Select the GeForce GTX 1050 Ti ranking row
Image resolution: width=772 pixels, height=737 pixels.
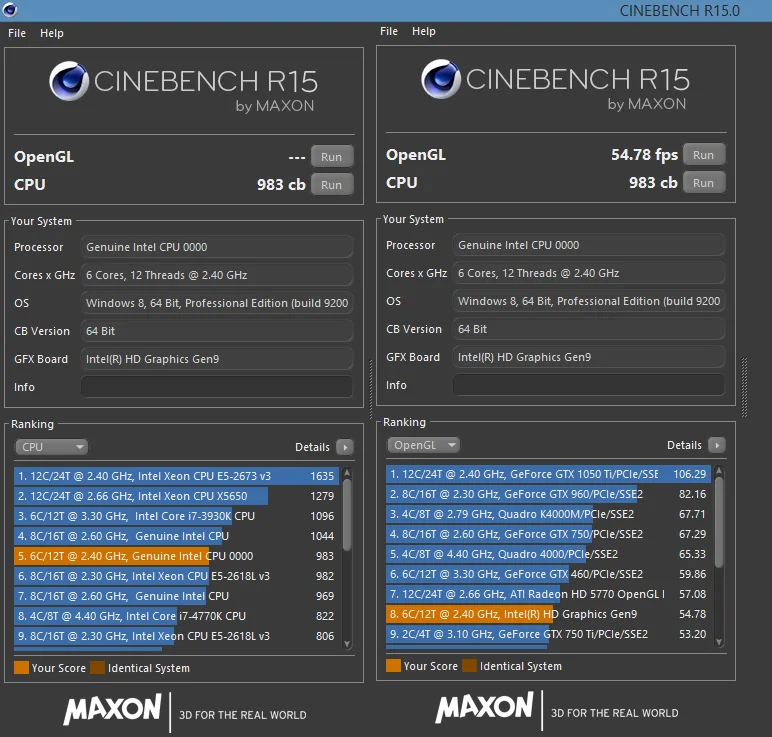(x=548, y=474)
